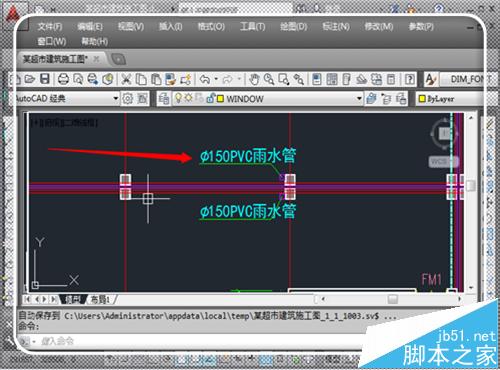This screenshot has width=500, height=370.
Task: Select the Zoom Window tool
Action: (284, 79)
